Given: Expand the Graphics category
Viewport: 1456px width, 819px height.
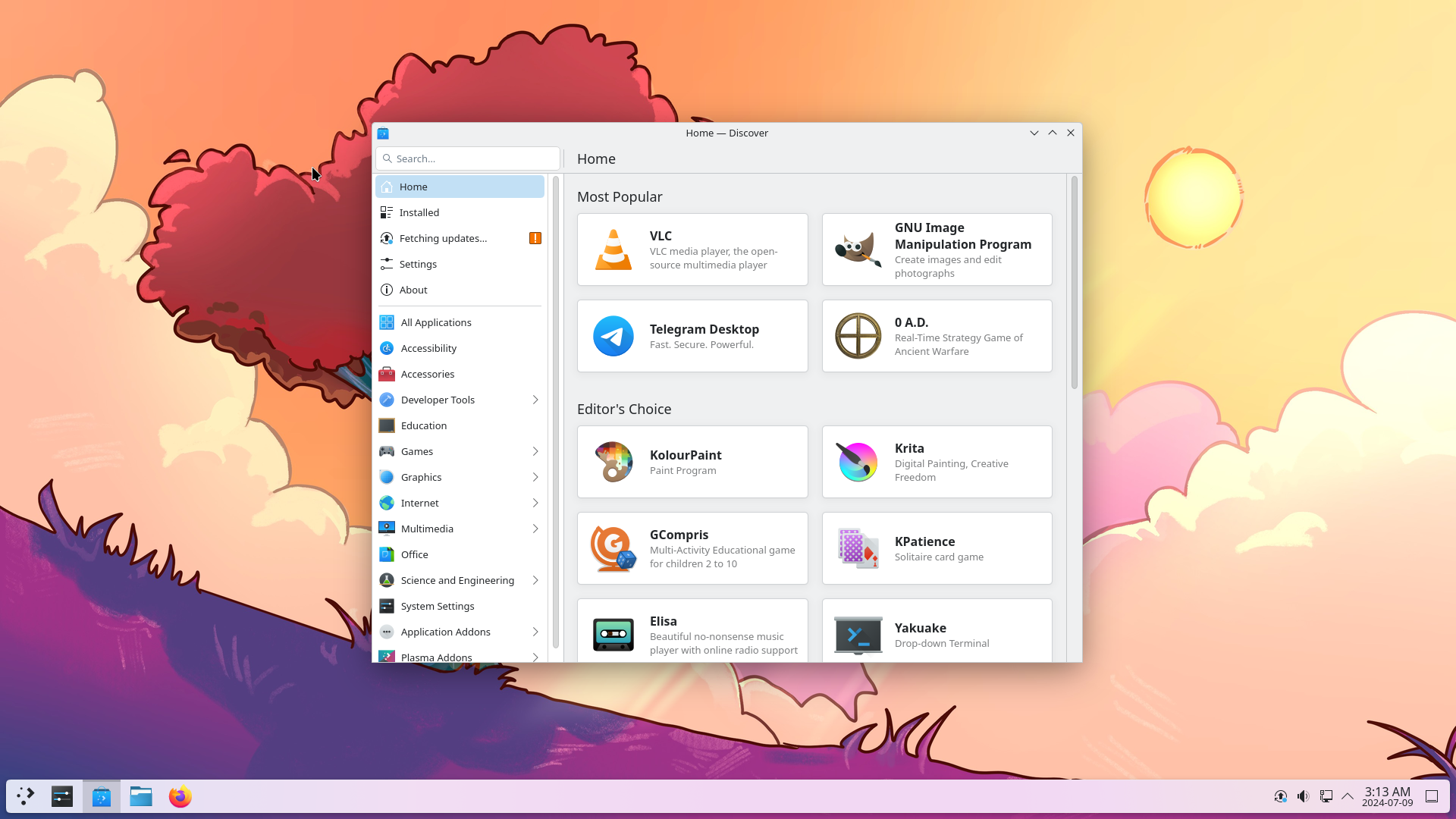Looking at the screenshot, I should (x=422, y=477).
